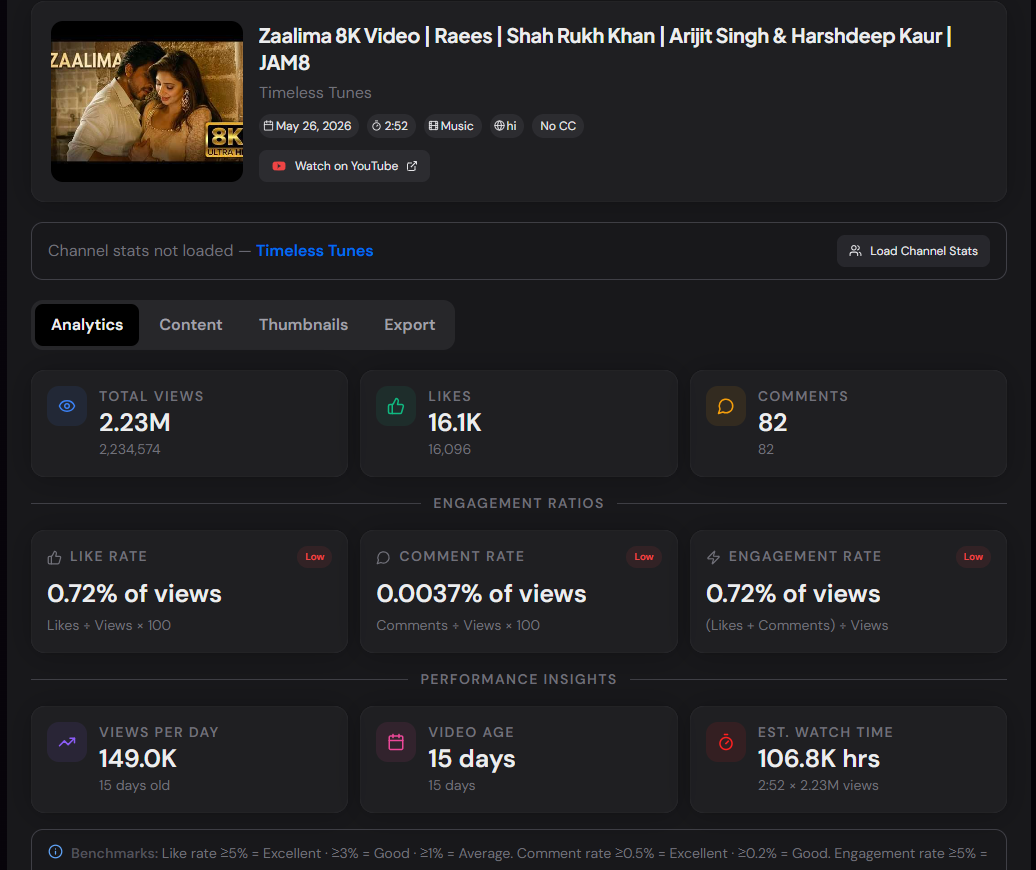Click the calendar icon in Video Age card

point(396,742)
